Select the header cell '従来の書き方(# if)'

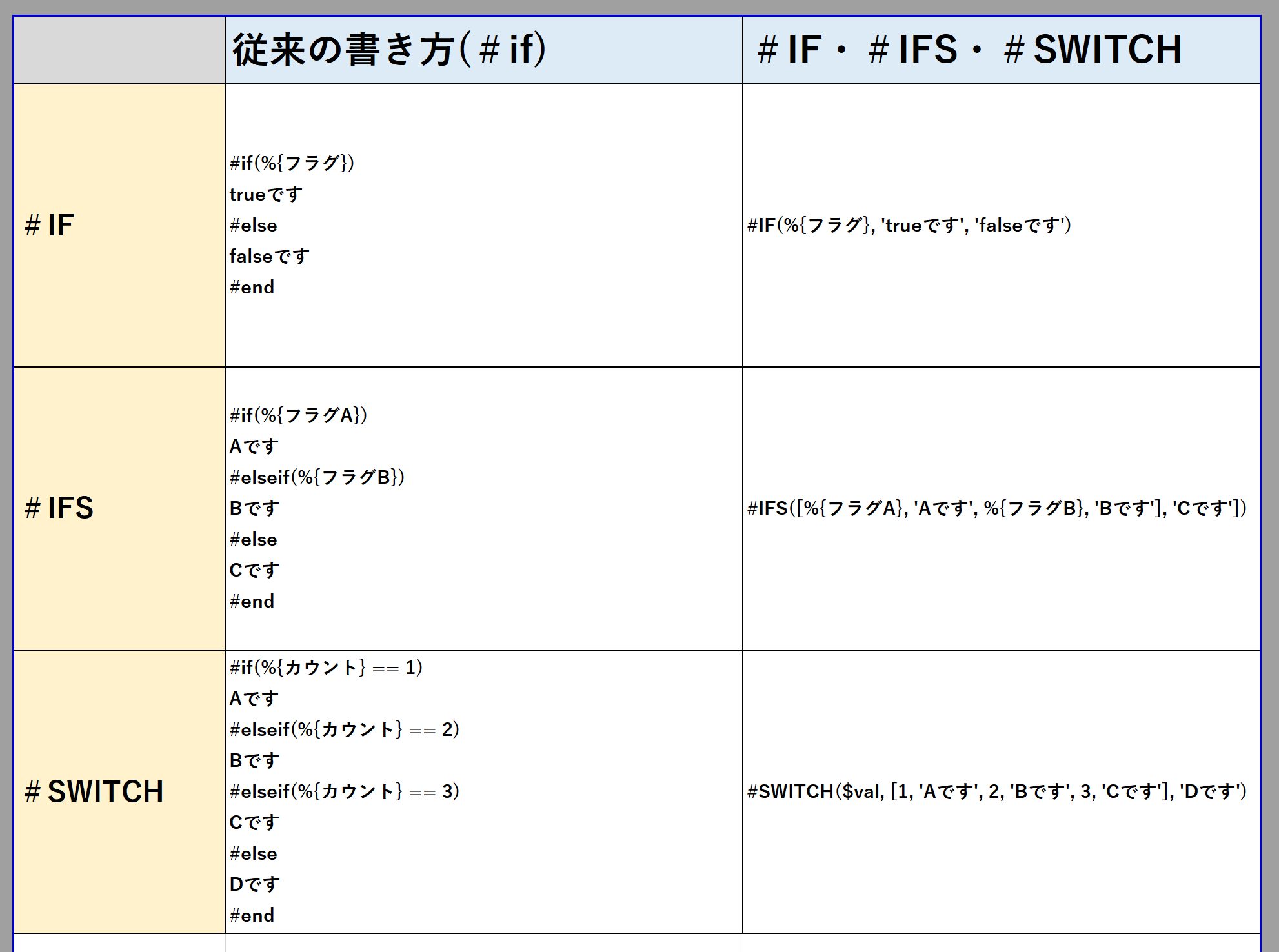(x=484, y=50)
